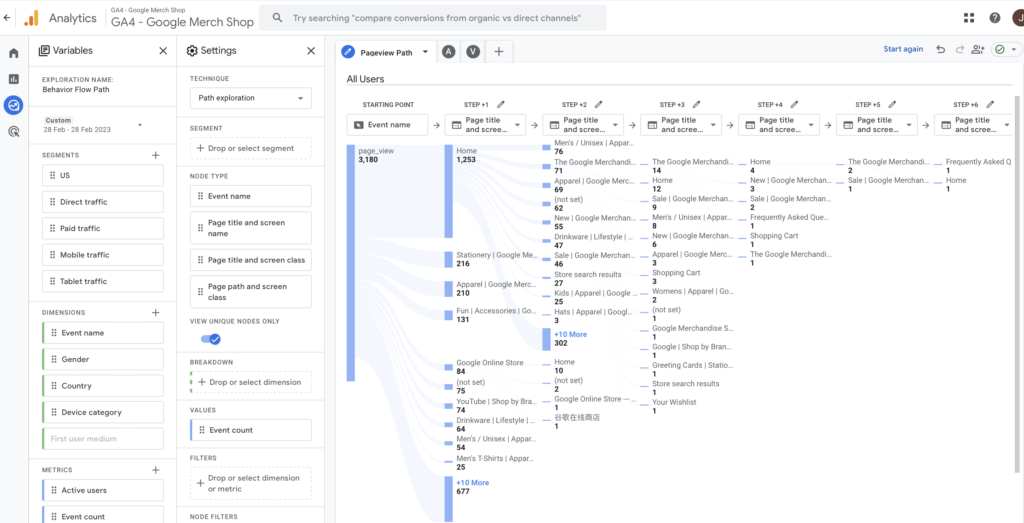Edit Step +5 with pencil icon
The width and height of the screenshot is (1024, 523).
point(892,104)
